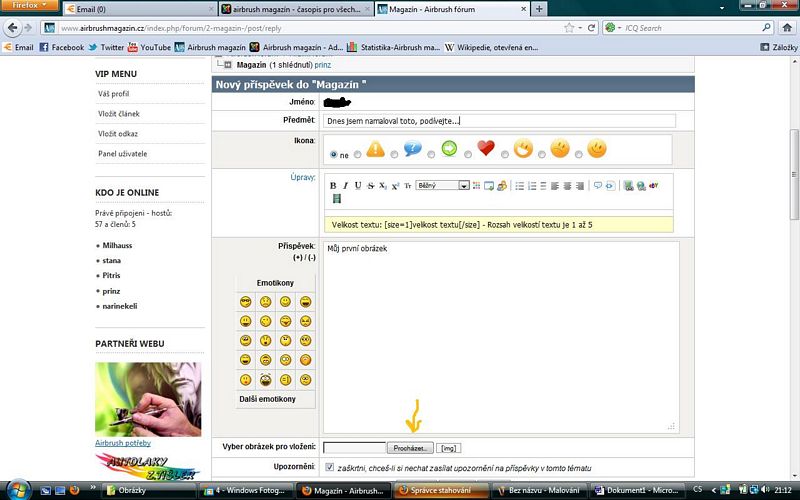This screenshot has height=500, width=800.
Task: Open 'Vložit článek' in VIP menu
Action: pyautogui.click(x=117, y=114)
